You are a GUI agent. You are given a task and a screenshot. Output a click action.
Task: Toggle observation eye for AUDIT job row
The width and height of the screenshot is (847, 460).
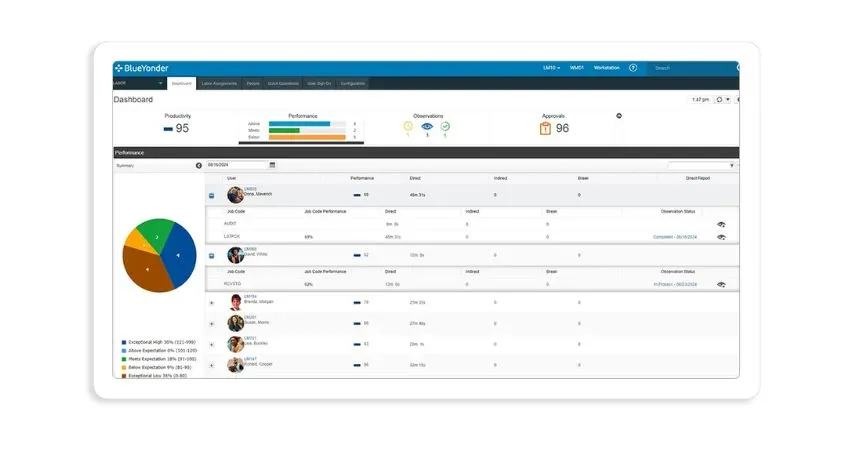pos(721,224)
